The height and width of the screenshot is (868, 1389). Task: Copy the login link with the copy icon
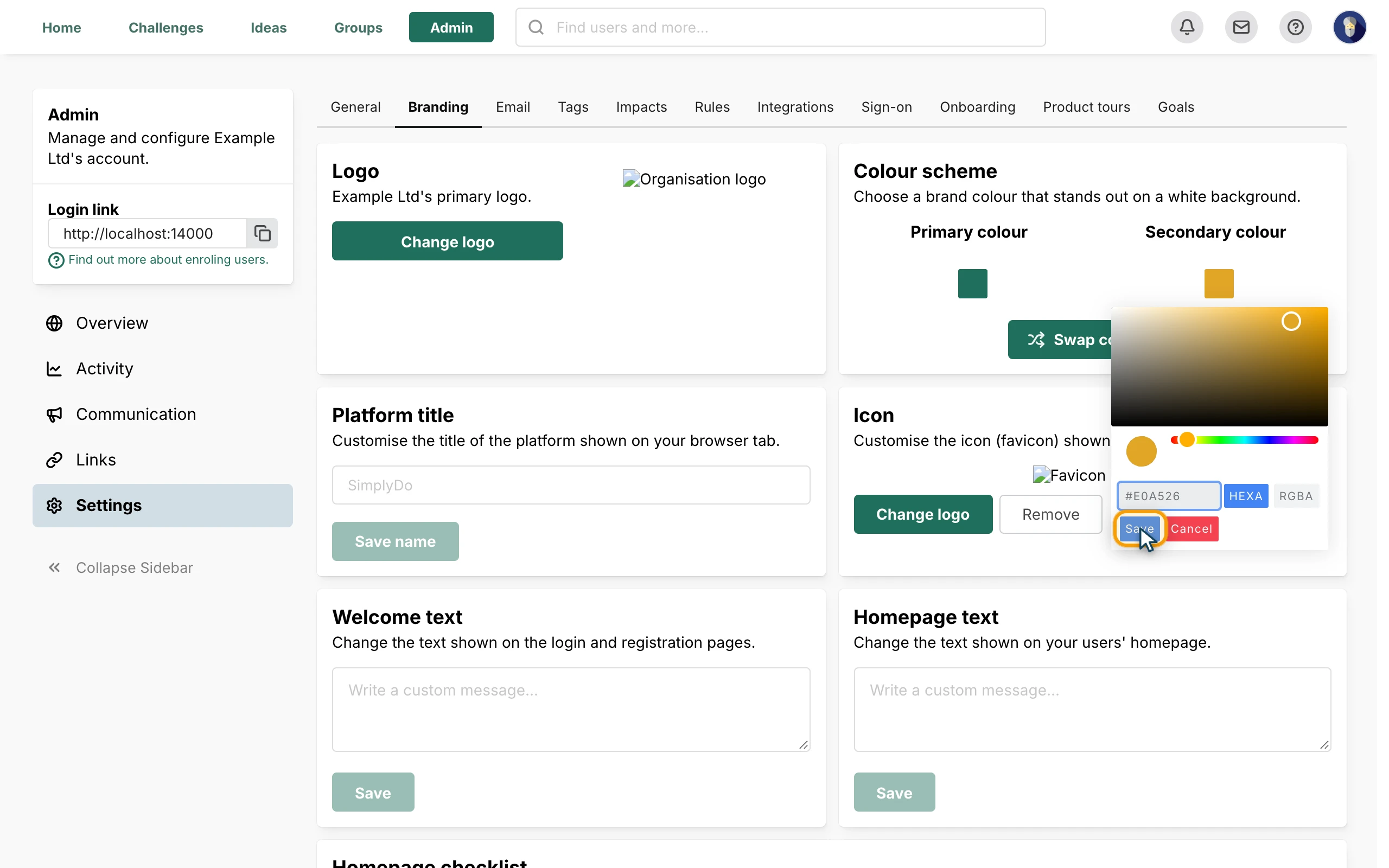point(262,233)
